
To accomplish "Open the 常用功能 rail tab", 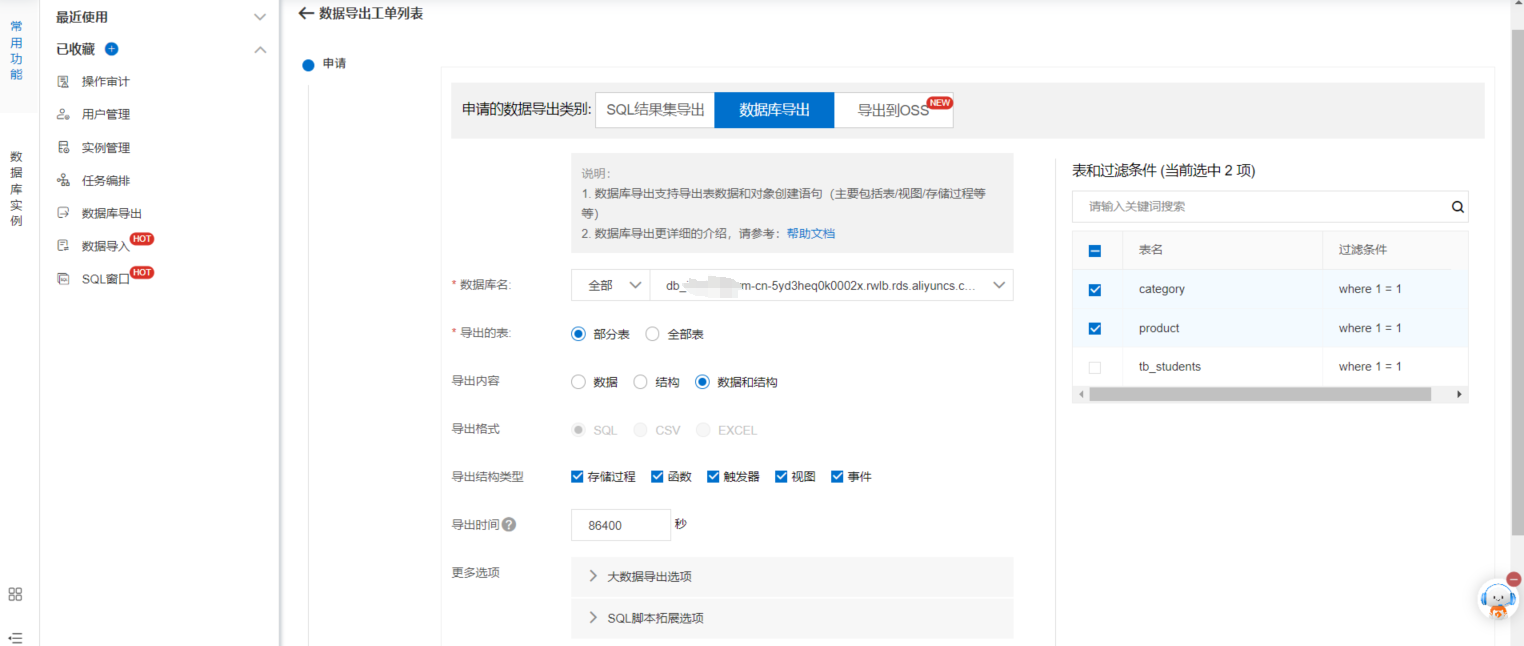I will 16,50.
